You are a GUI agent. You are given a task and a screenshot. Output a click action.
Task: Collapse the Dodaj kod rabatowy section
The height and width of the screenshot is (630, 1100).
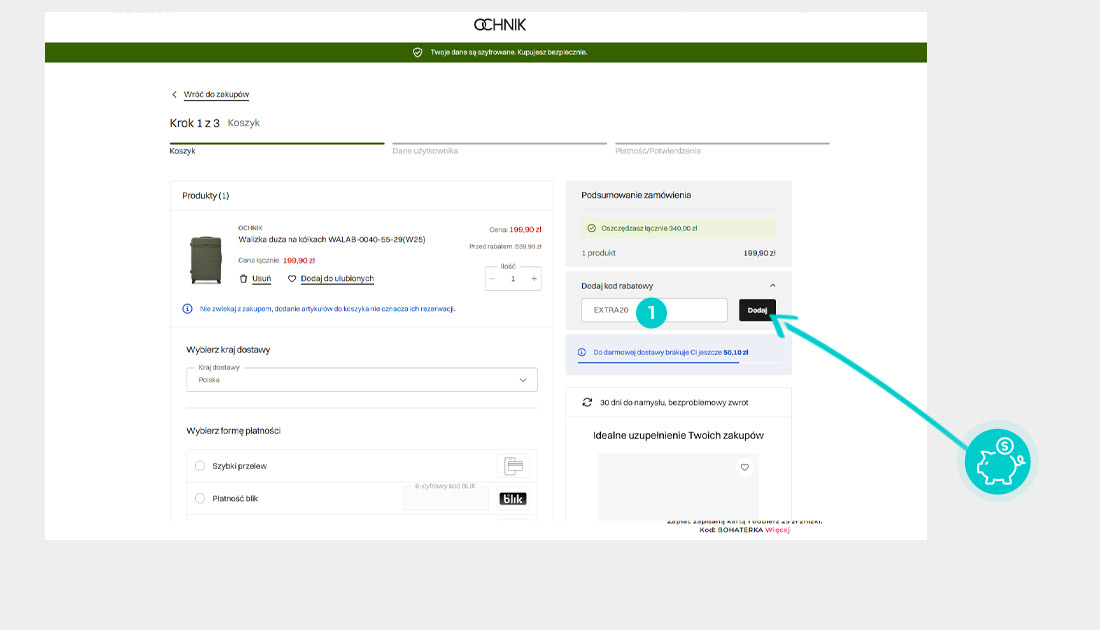pyautogui.click(x=772, y=286)
